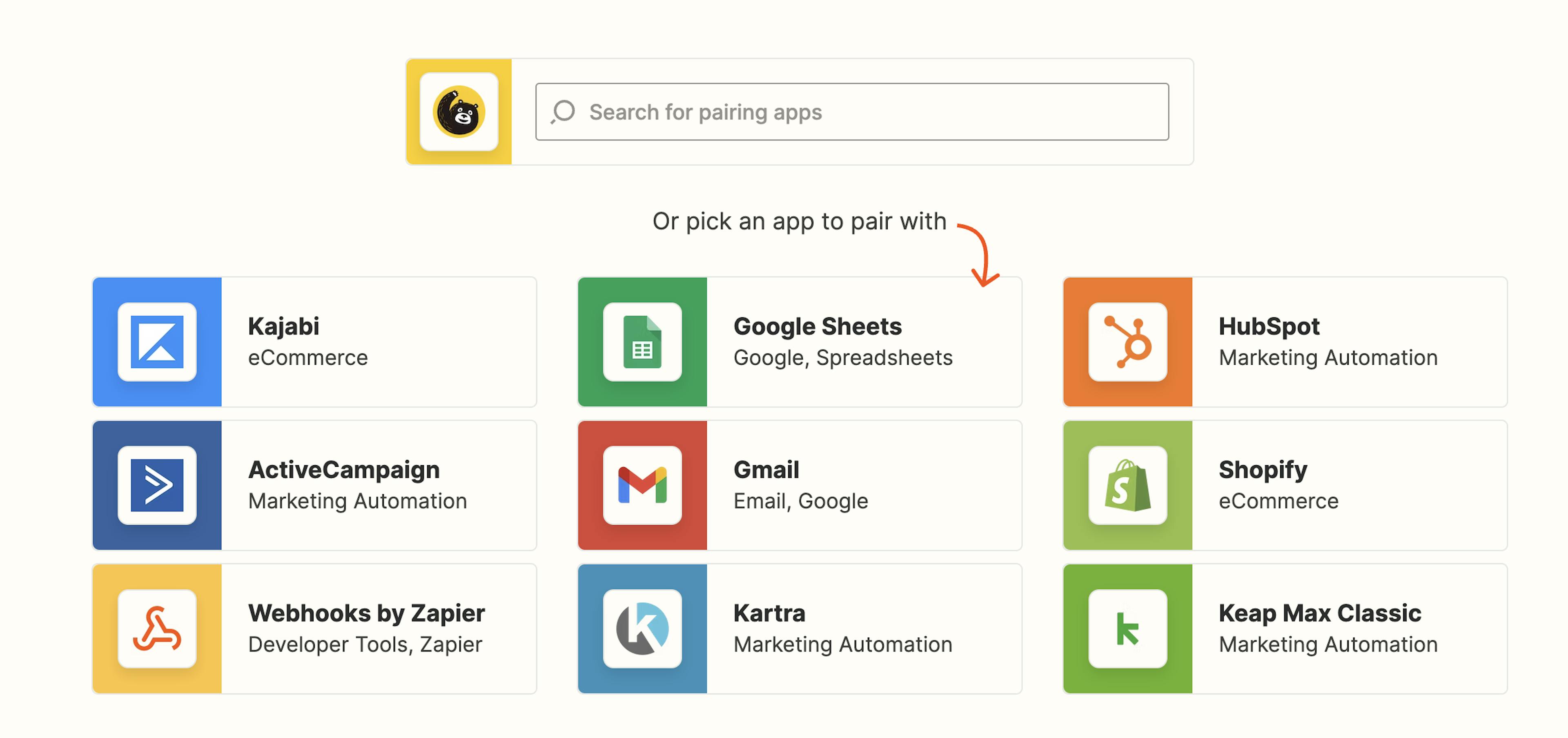Click "Developer Tools, Zapier" category text
Viewport: 1568px width, 738px height.
pyautogui.click(x=365, y=644)
